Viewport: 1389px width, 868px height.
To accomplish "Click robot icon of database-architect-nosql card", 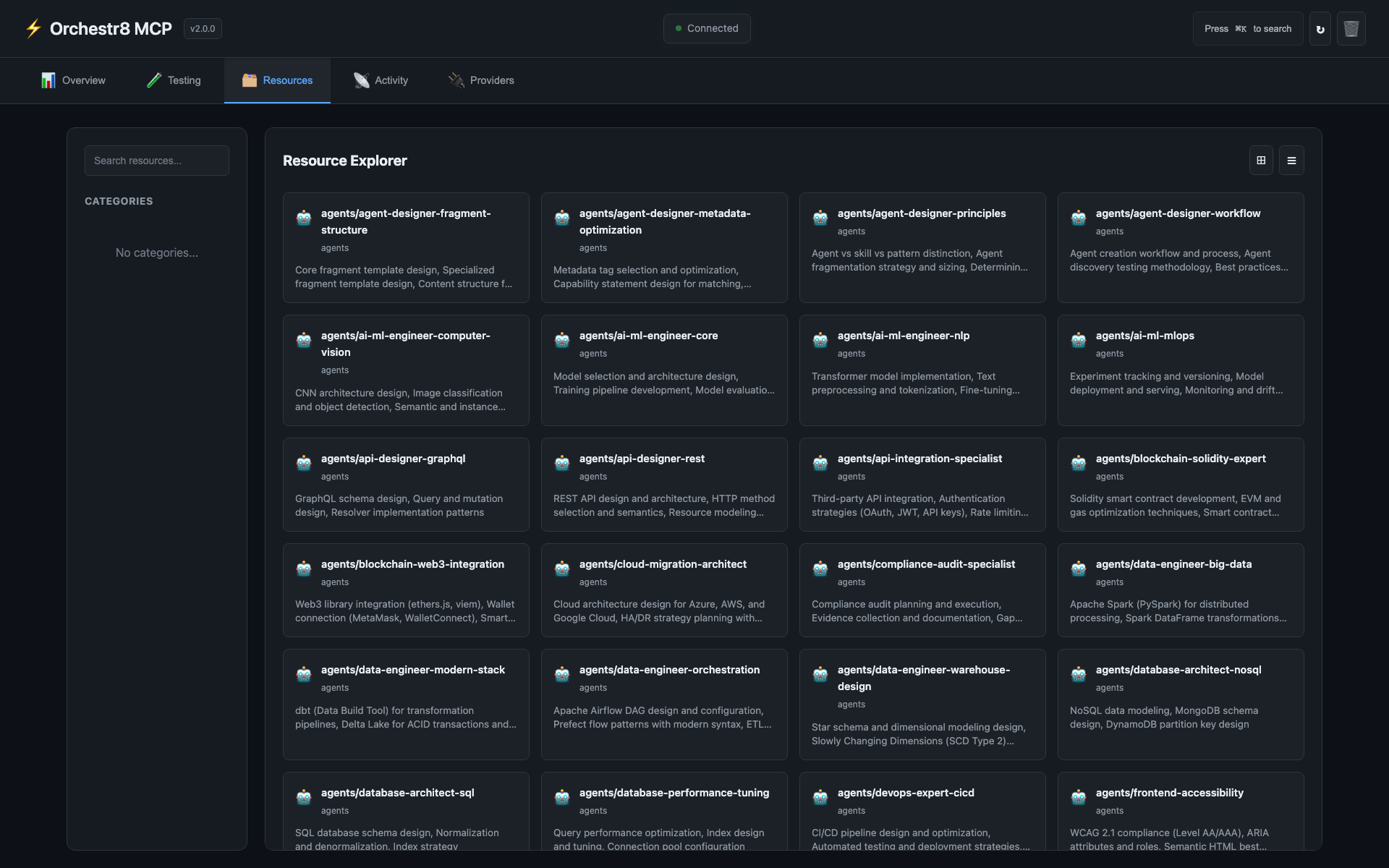I will [1079, 674].
